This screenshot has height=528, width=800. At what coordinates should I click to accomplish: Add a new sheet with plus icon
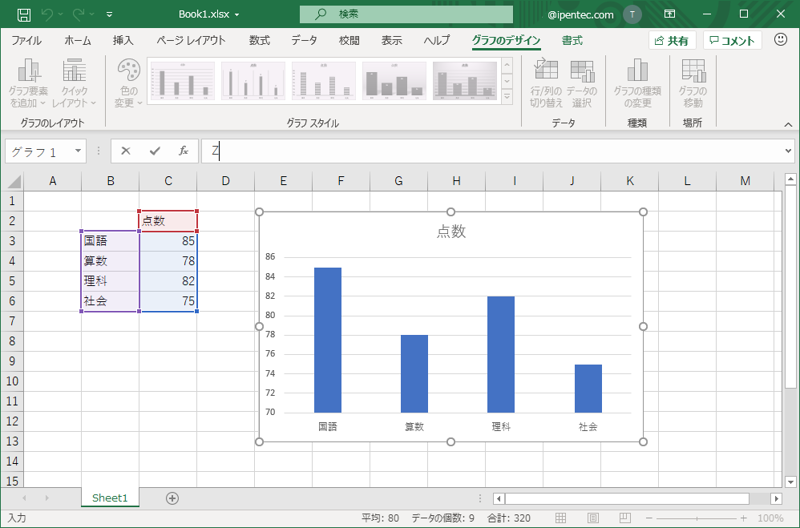tap(172, 498)
